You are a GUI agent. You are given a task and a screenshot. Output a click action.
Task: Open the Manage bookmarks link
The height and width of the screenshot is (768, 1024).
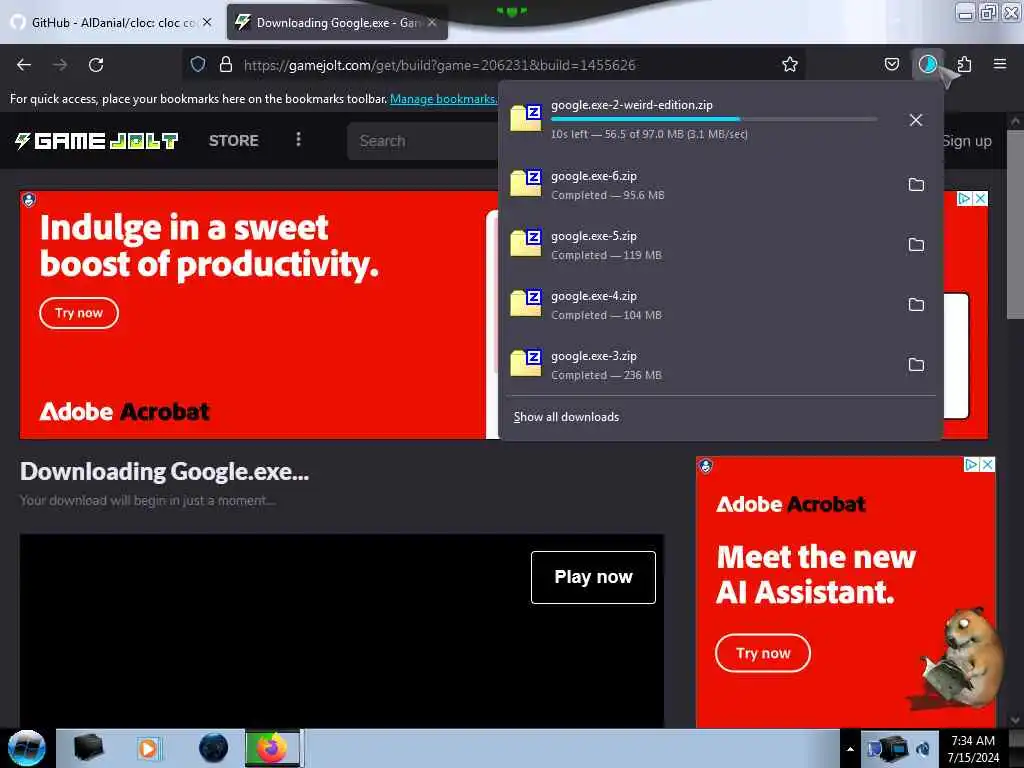(x=443, y=99)
